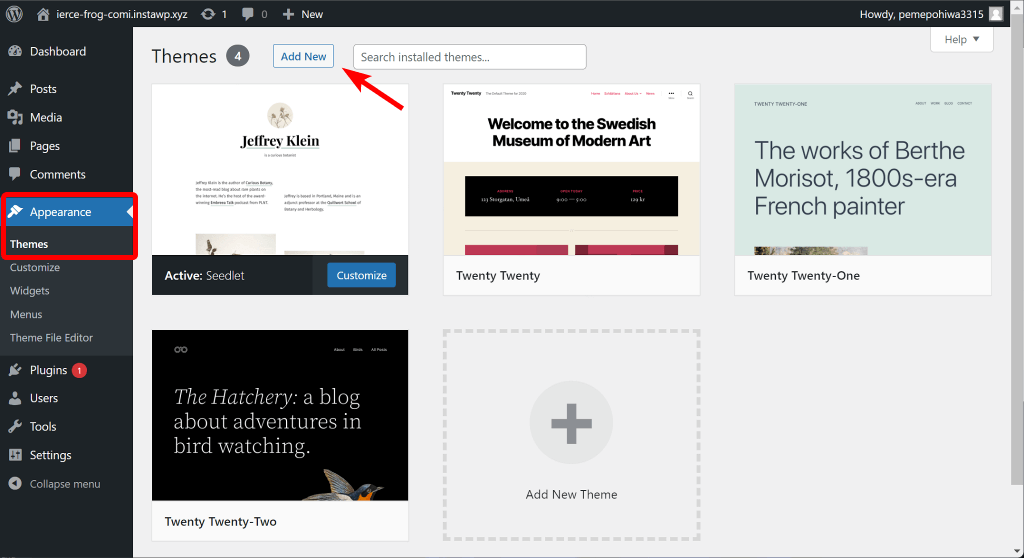The image size is (1024, 558).
Task: Click the site name ierce-frog-comi.instawp.xyz
Action: tap(121, 14)
